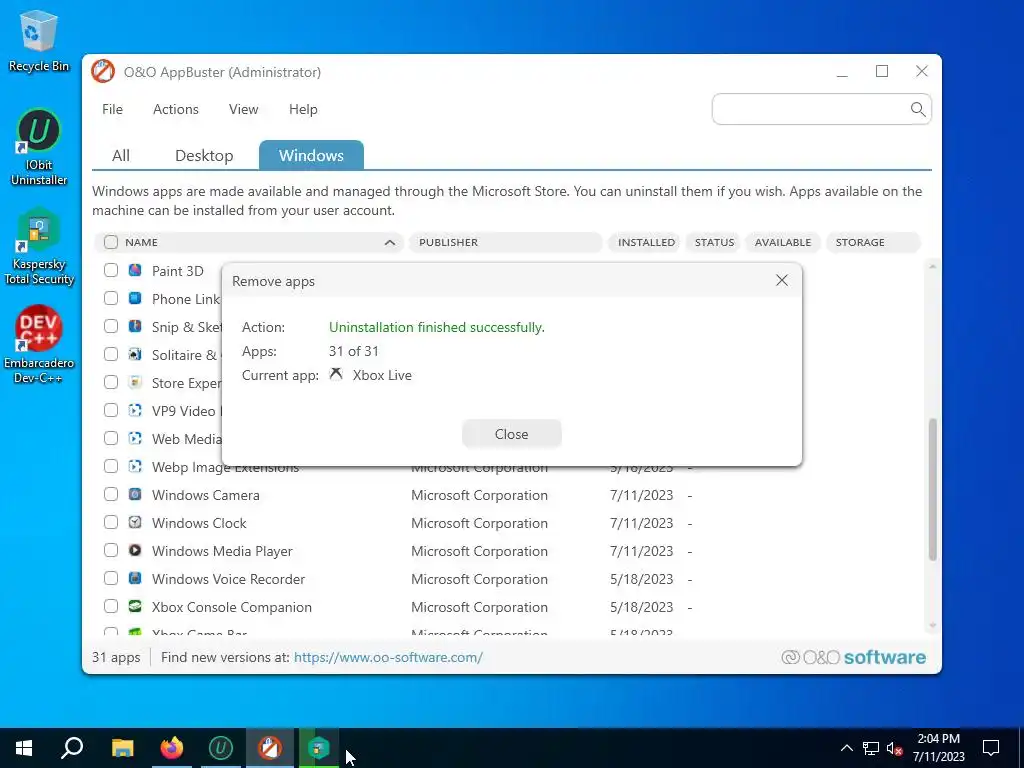Click the Kaspersky icon in the taskbar
The width and height of the screenshot is (1024, 768).
tap(319, 748)
